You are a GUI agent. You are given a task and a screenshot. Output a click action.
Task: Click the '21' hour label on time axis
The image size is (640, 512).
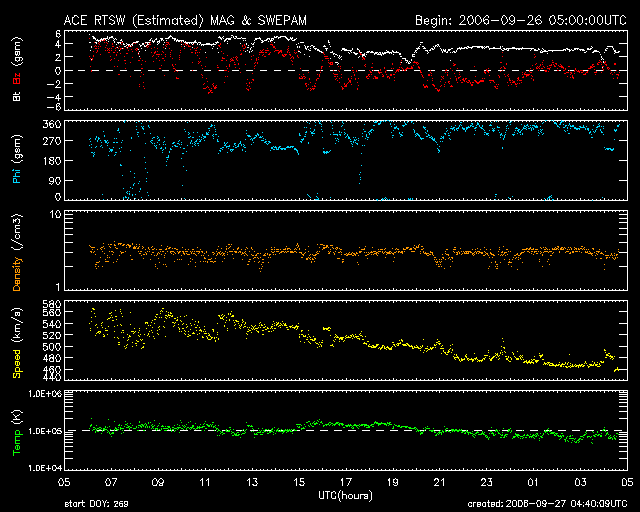pyautogui.click(x=440, y=482)
